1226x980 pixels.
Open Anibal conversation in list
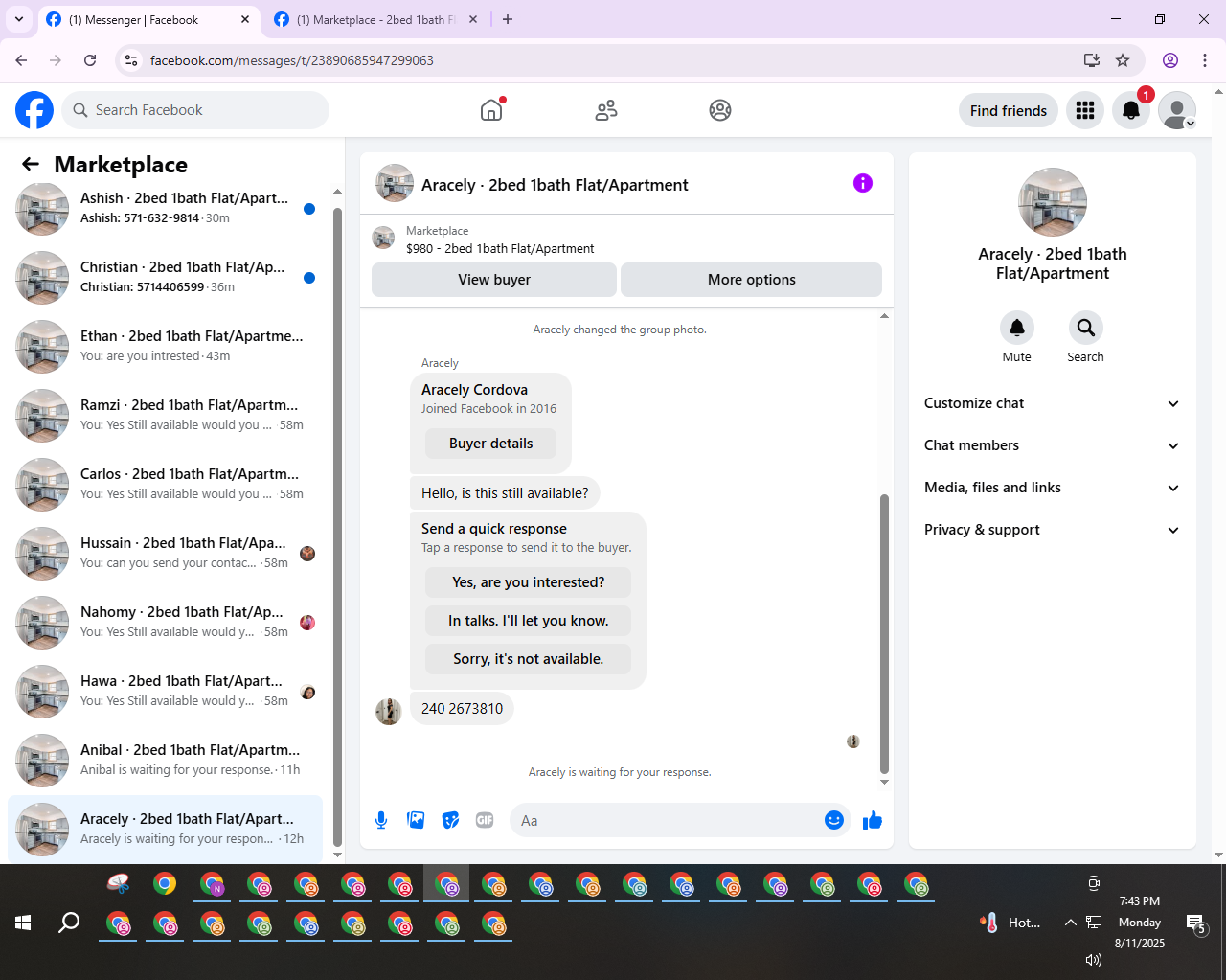[x=166, y=761]
